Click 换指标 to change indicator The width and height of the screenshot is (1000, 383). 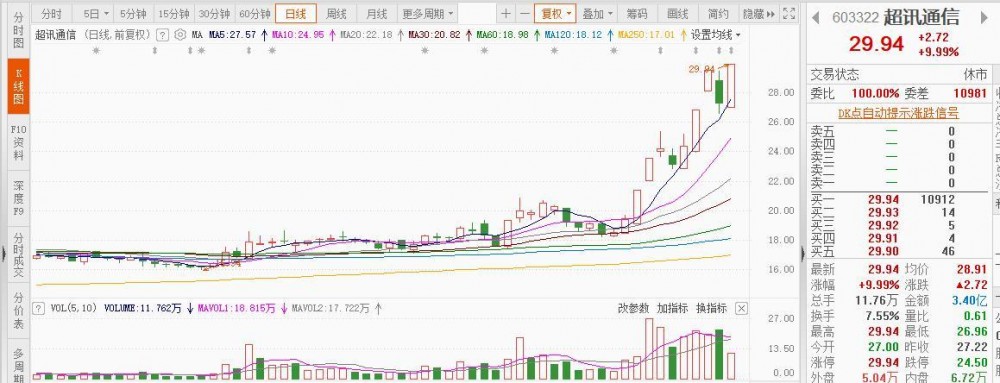pyautogui.click(x=711, y=308)
